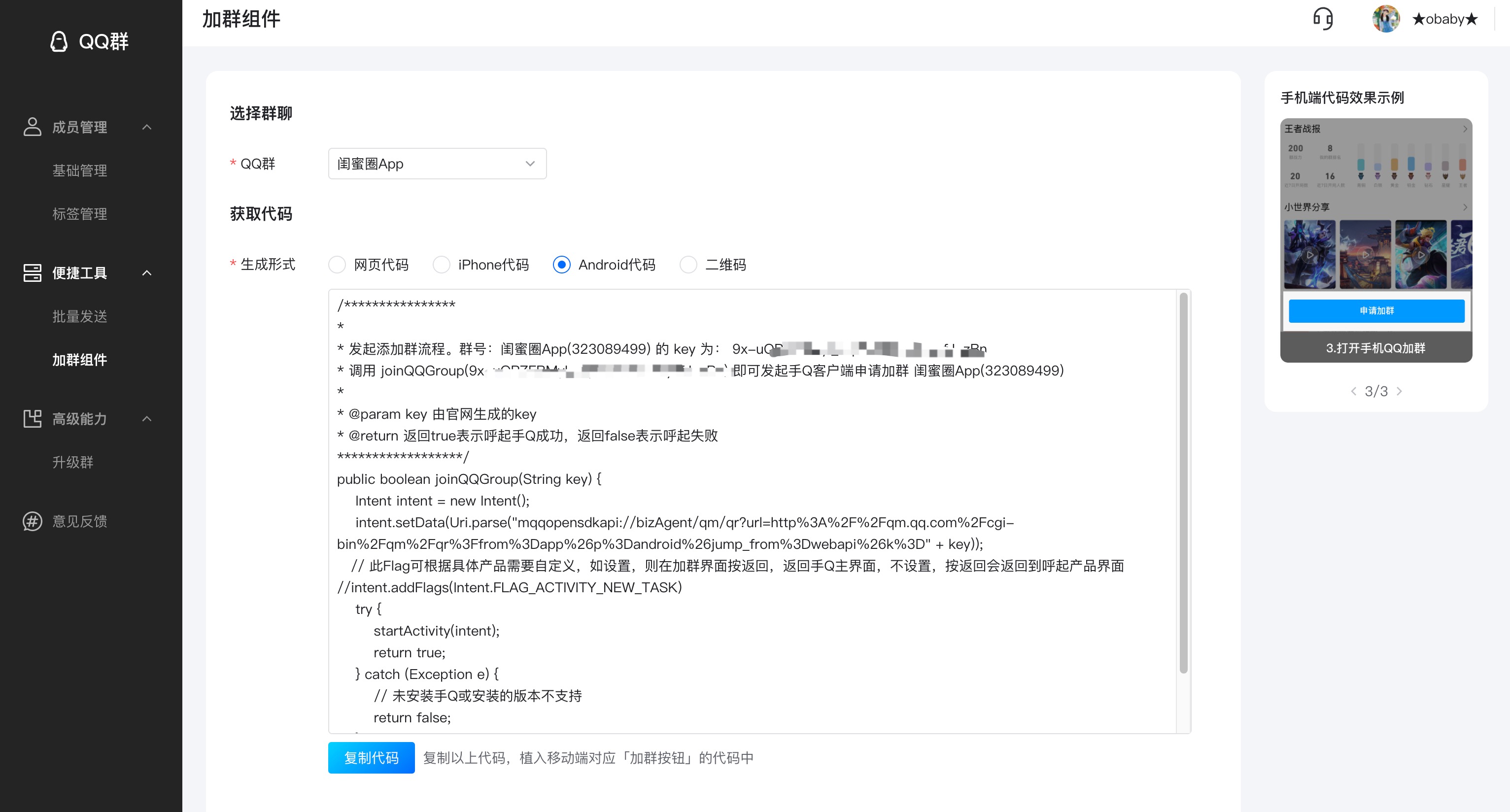Viewport: 1510px width, 812px height.
Task: Collapse the 成员管理 menu chevron
Action: coord(147,127)
